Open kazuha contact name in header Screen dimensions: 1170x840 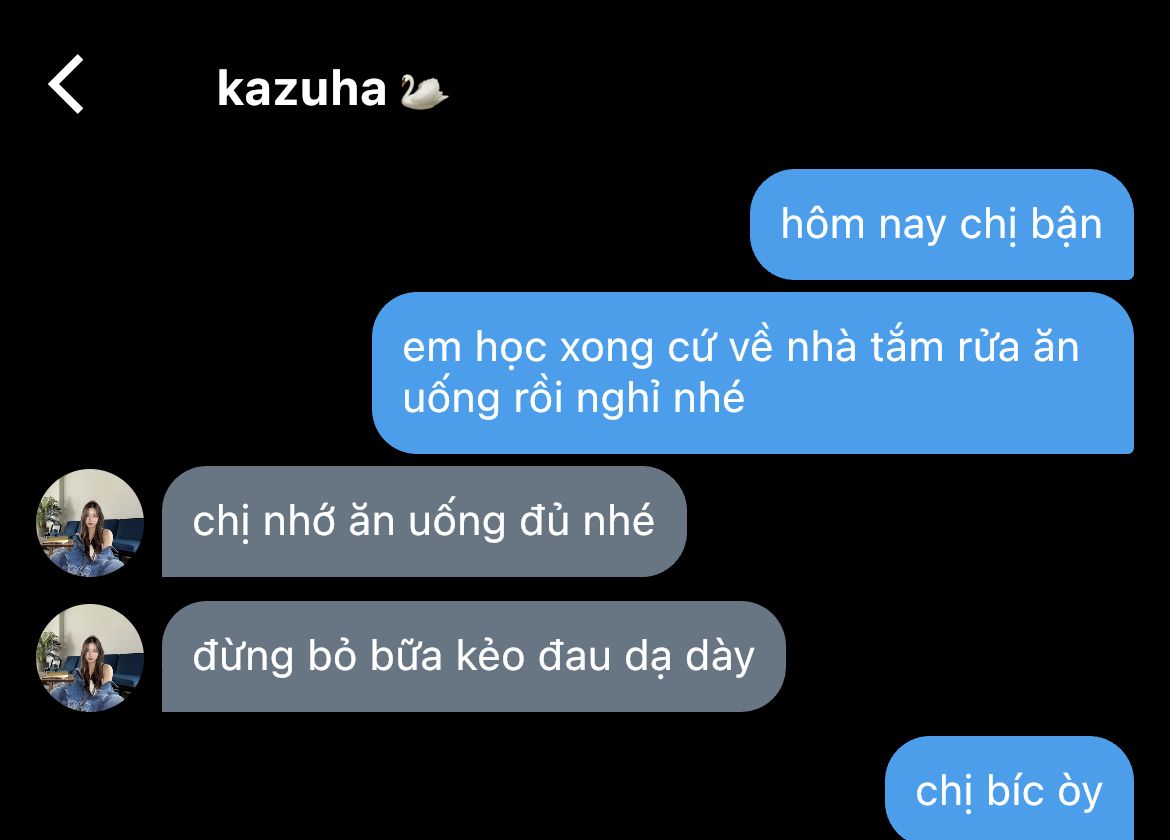point(301,90)
